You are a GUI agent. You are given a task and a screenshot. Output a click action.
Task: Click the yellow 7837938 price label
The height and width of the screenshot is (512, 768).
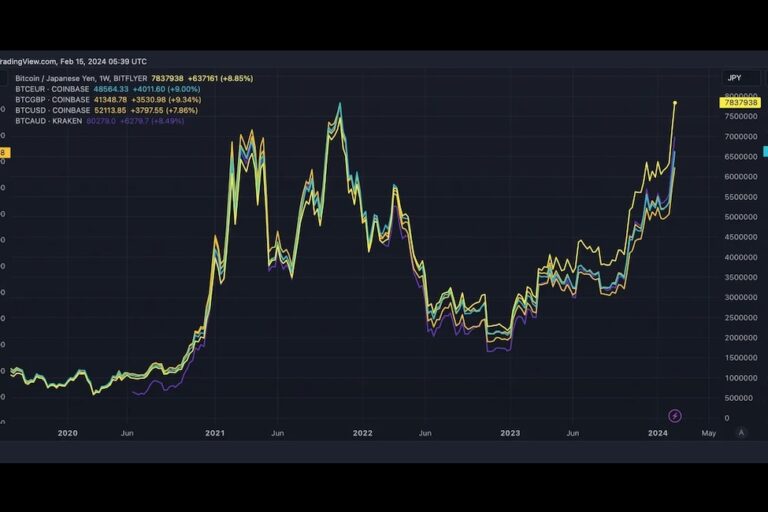pos(740,103)
